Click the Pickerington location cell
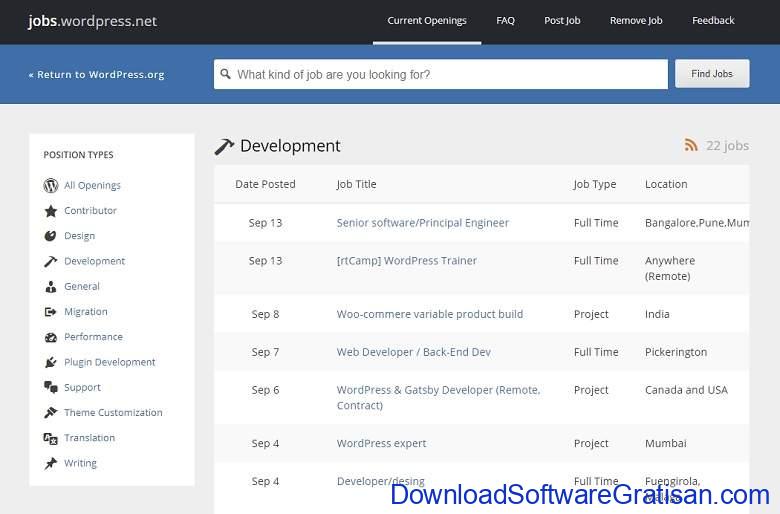This screenshot has height=514, width=780. point(676,352)
